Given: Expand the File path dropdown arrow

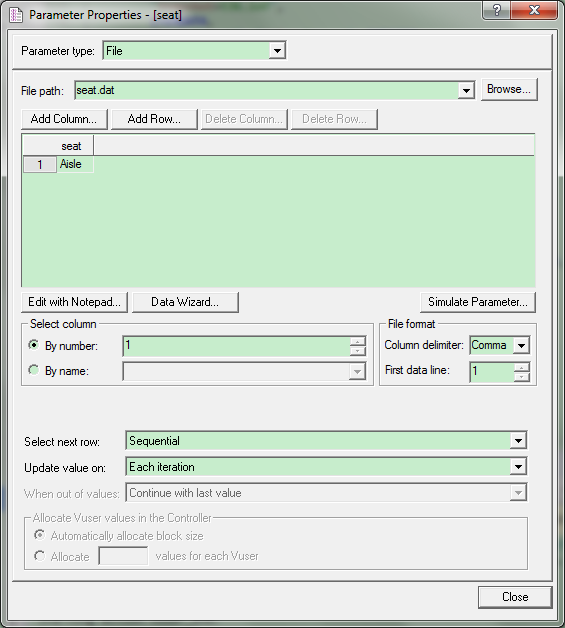Looking at the screenshot, I should [x=466, y=91].
